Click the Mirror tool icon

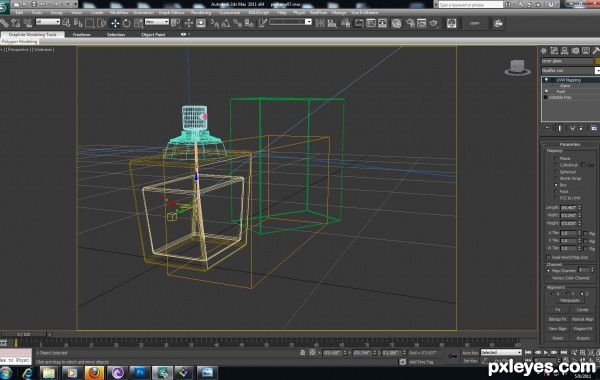coord(320,23)
